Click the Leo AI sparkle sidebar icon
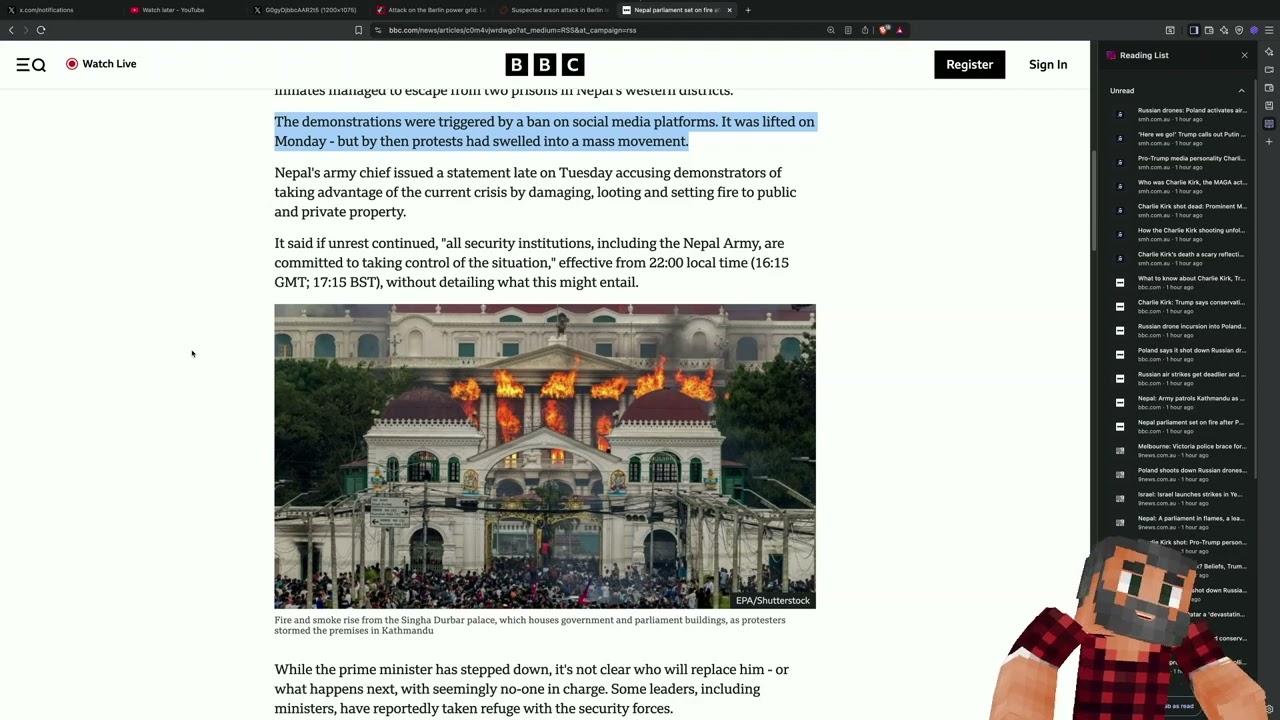 (1269, 52)
